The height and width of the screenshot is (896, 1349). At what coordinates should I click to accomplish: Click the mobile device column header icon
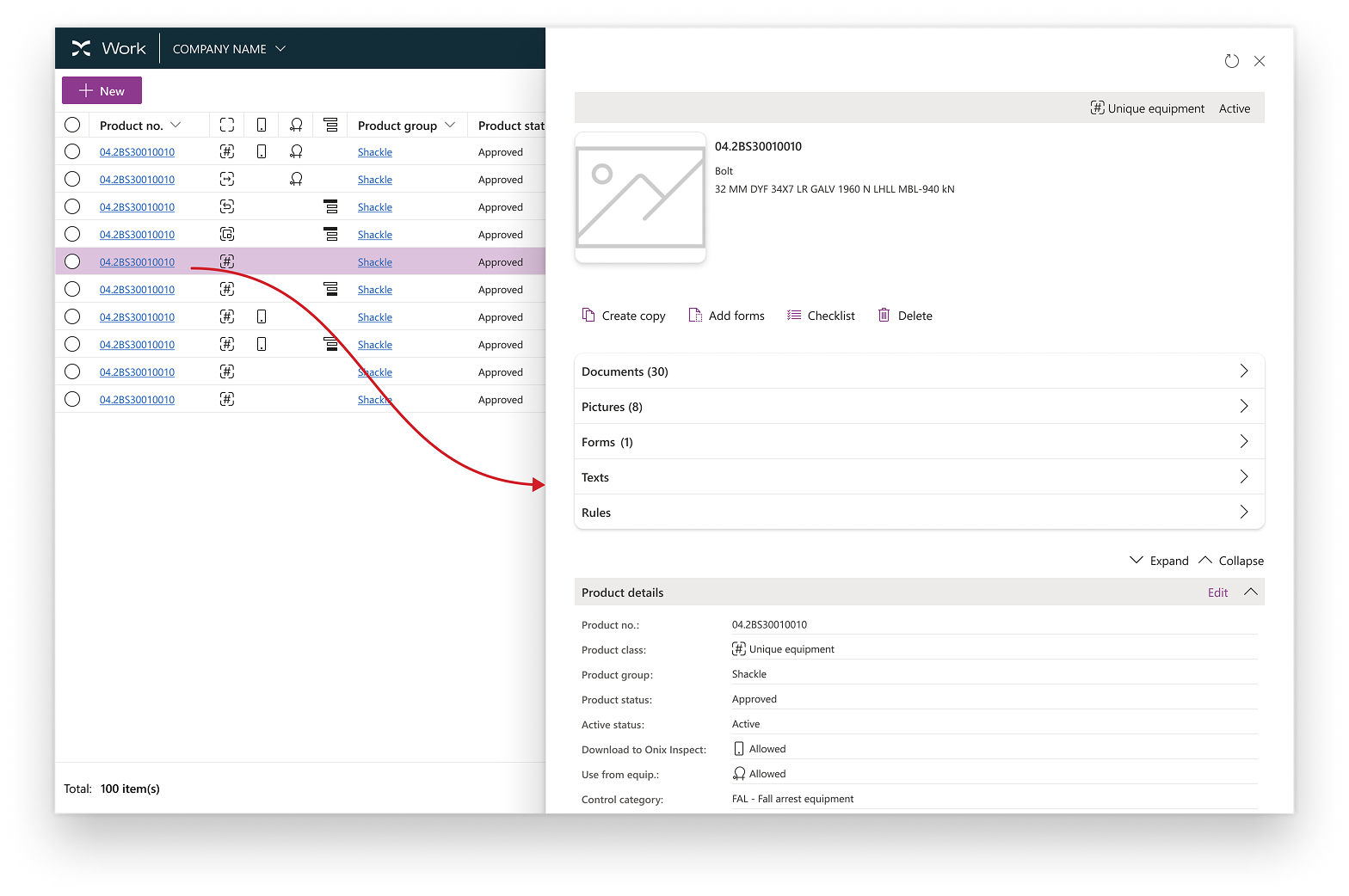click(x=262, y=126)
